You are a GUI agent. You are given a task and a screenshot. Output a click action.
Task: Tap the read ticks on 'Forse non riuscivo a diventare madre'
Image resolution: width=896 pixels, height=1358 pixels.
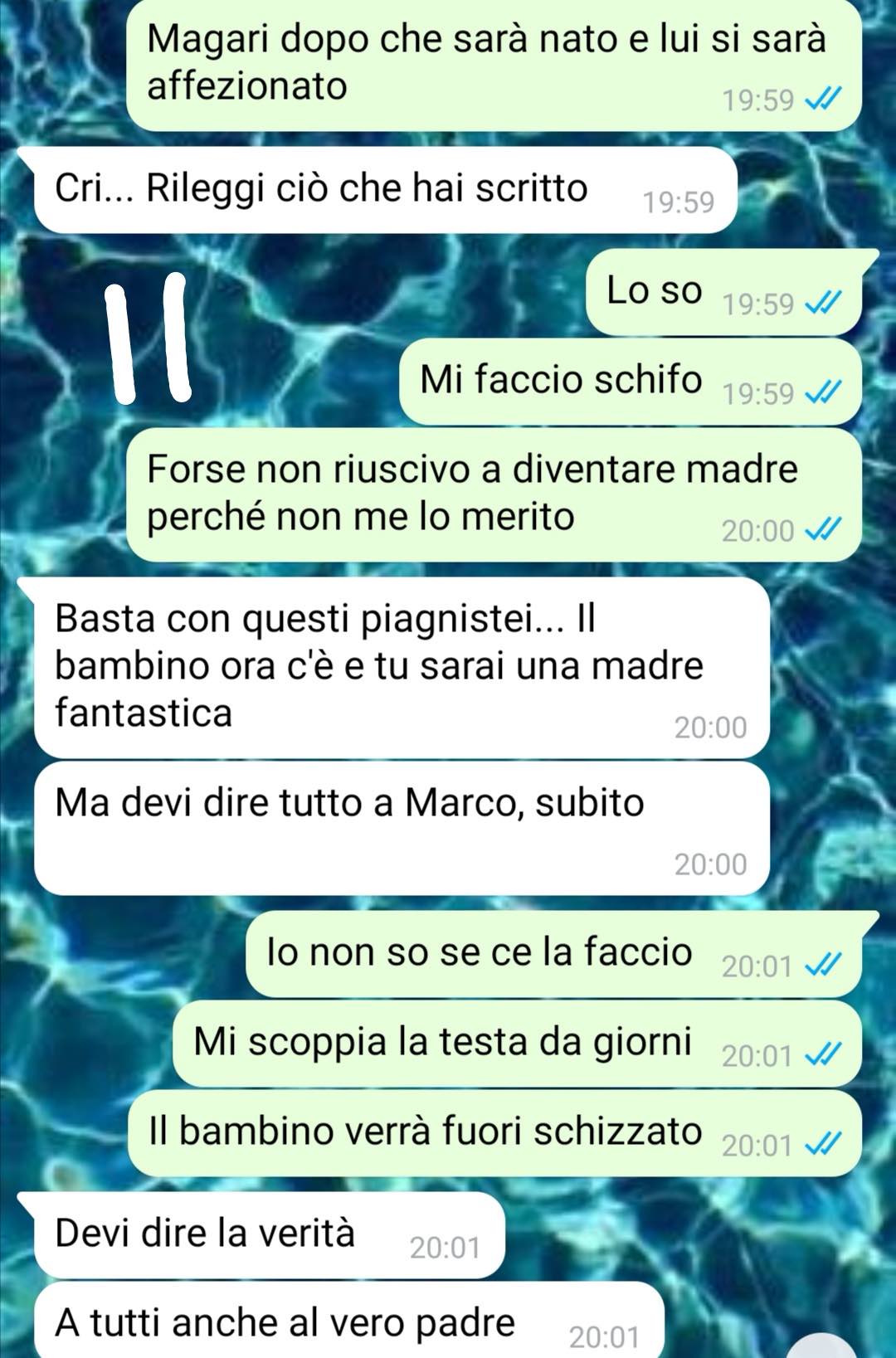(824, 530)
